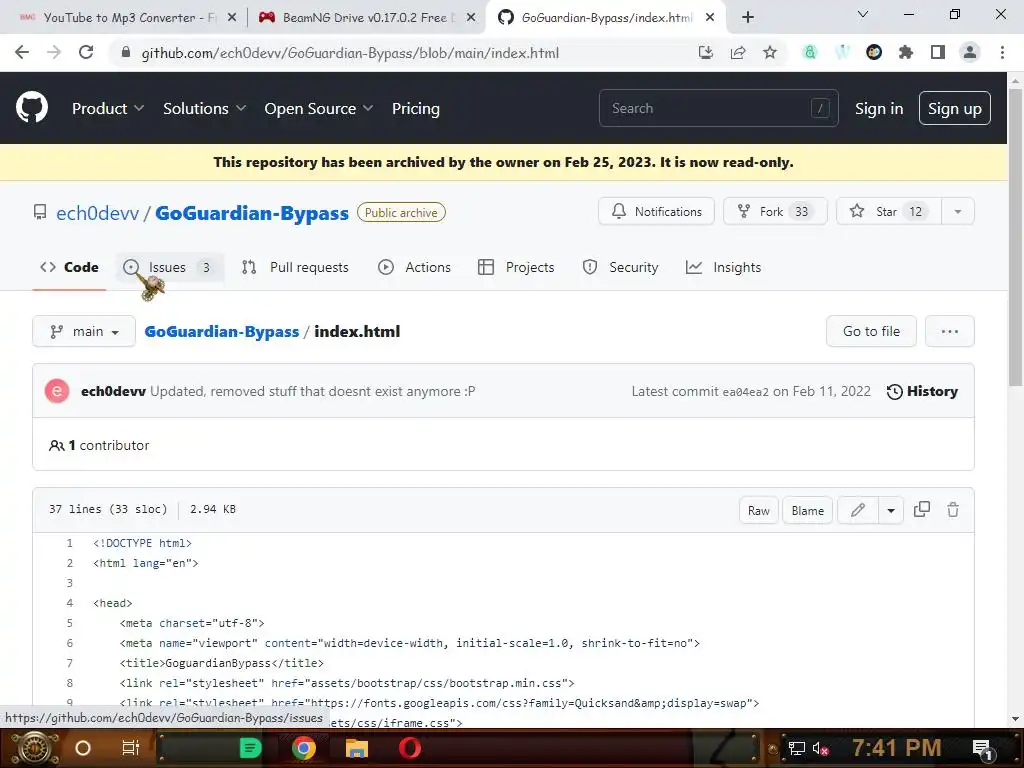1024x768 pixels.
Task: Expand the Product menu
Action: coord(108,108)
